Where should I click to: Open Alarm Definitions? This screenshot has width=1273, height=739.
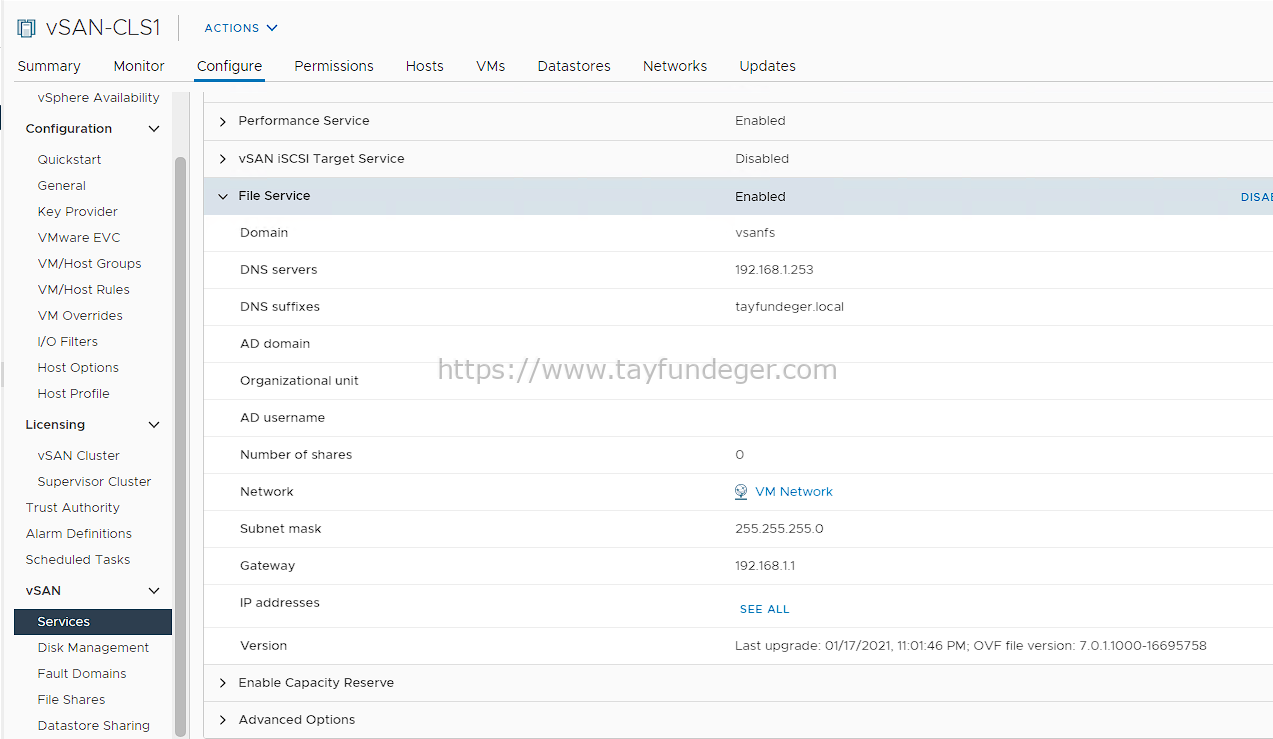(79, 534)
